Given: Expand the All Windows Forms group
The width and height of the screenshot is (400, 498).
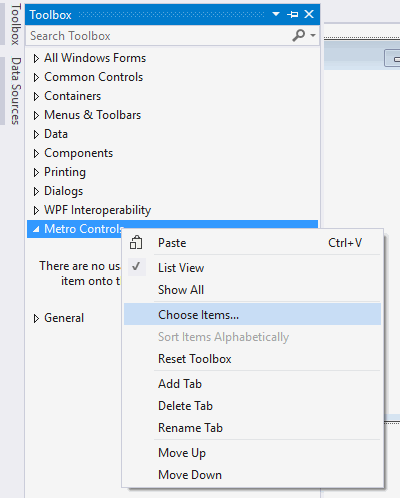Looking at the screenshot, I should pyautogui.click(x=36, y=58).
